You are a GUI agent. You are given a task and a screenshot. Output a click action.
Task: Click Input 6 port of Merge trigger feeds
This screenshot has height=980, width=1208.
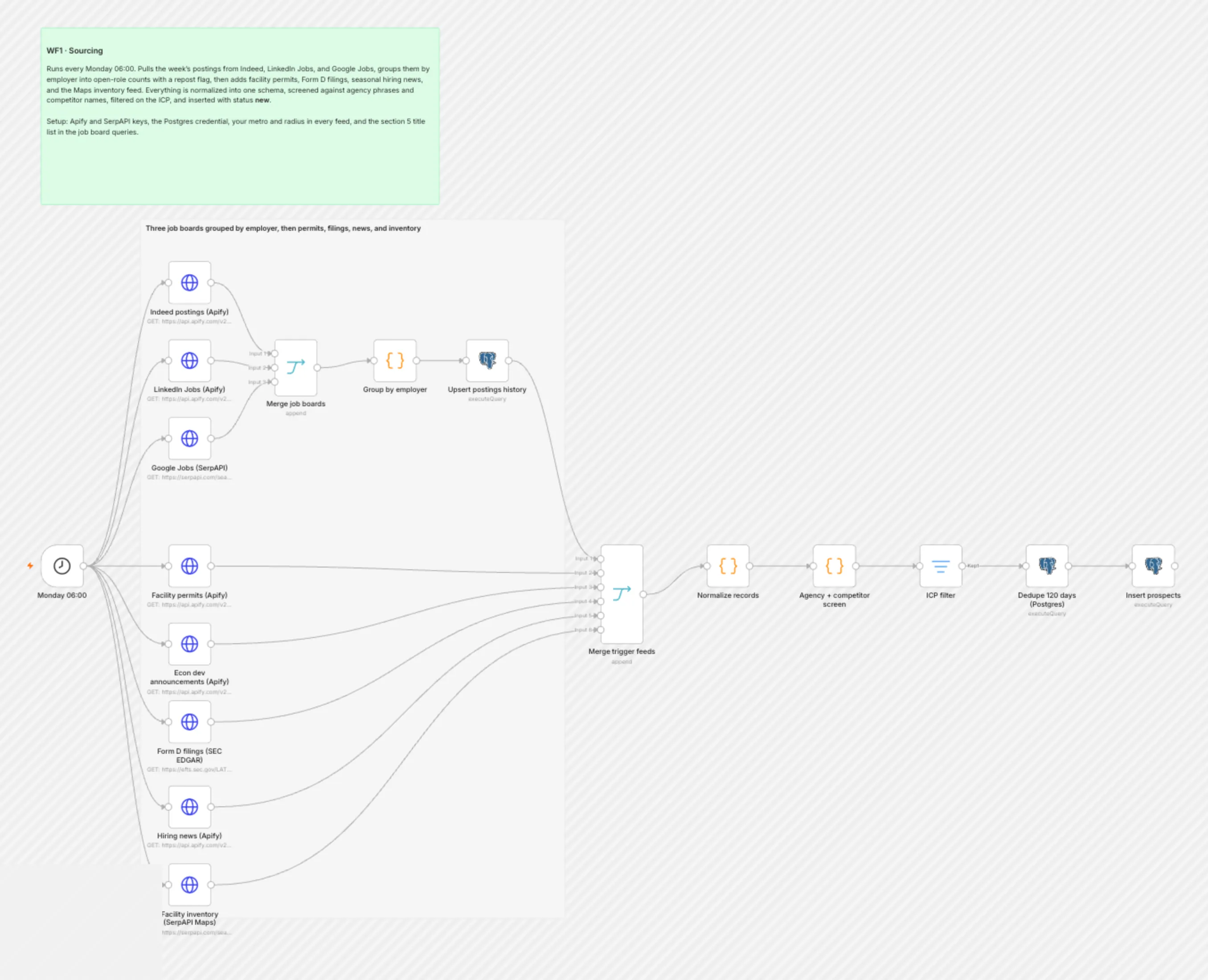point(601,630)
